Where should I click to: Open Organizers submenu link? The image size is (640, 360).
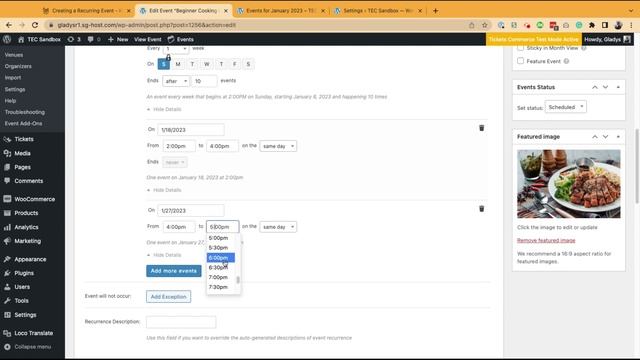click(18, 66)
